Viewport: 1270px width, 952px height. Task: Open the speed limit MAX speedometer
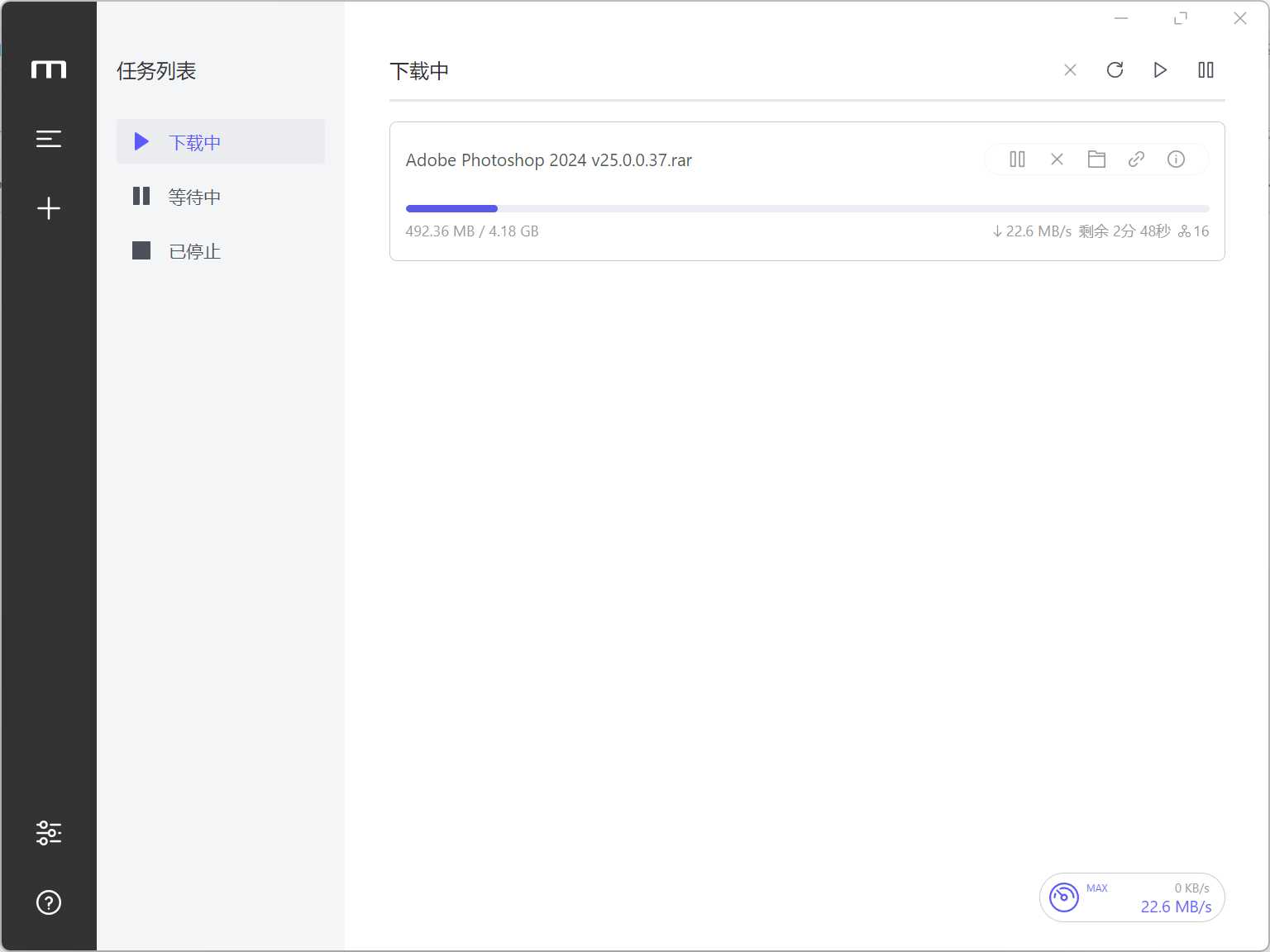point(1064,897)
